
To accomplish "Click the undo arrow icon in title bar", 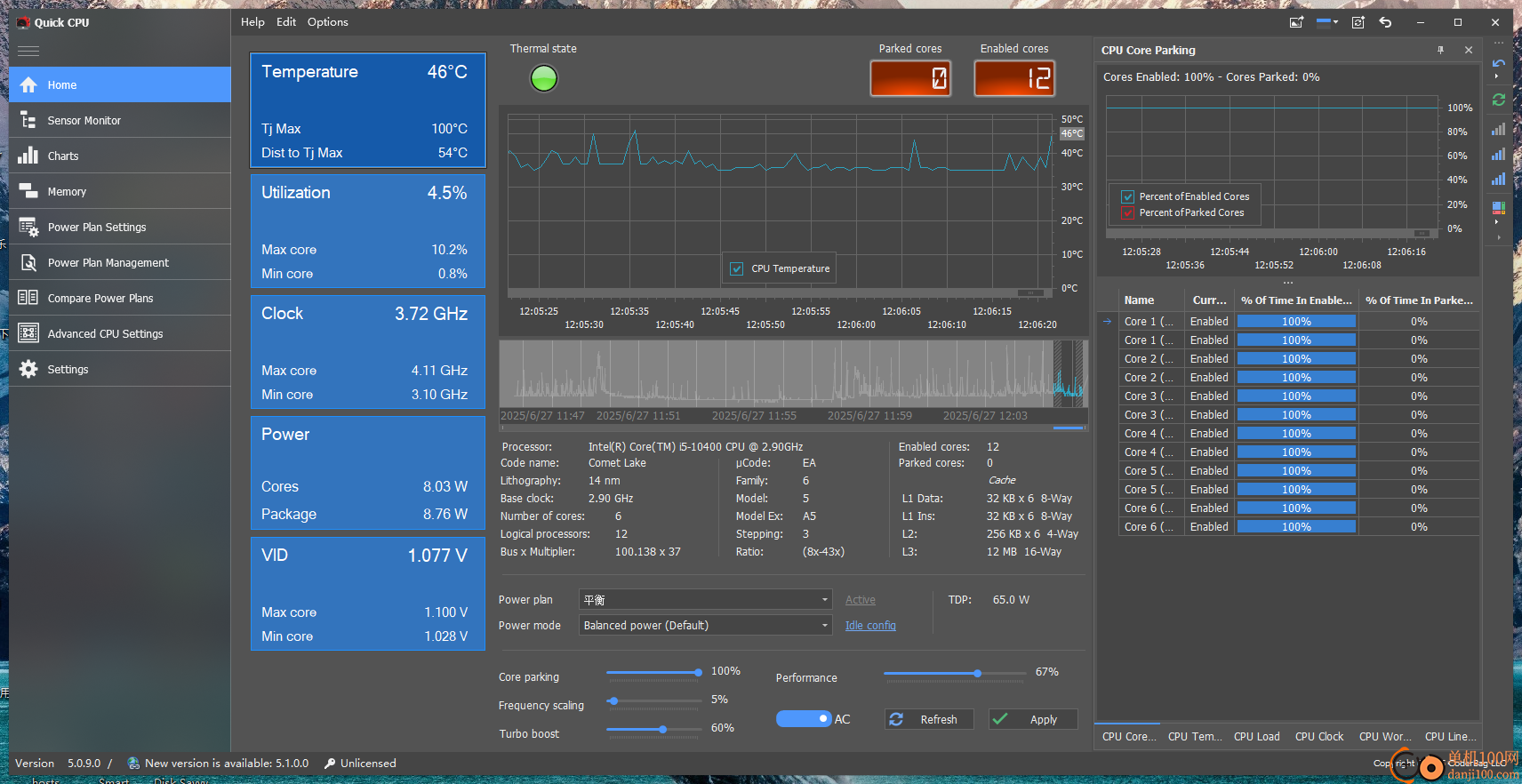I will 1385,22.
